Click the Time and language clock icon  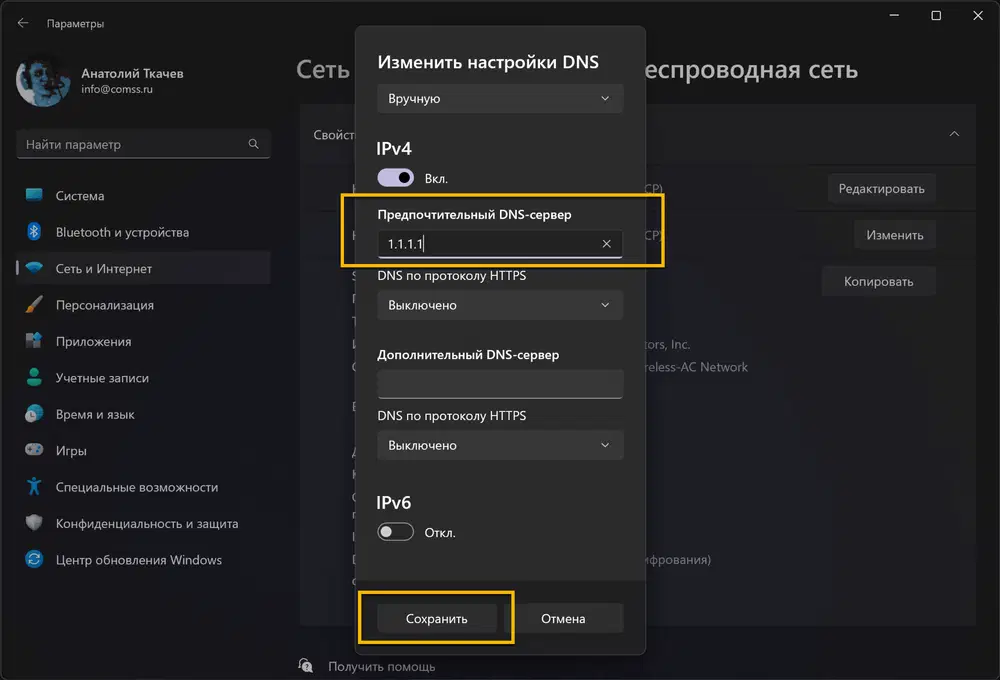pos(35,414)
